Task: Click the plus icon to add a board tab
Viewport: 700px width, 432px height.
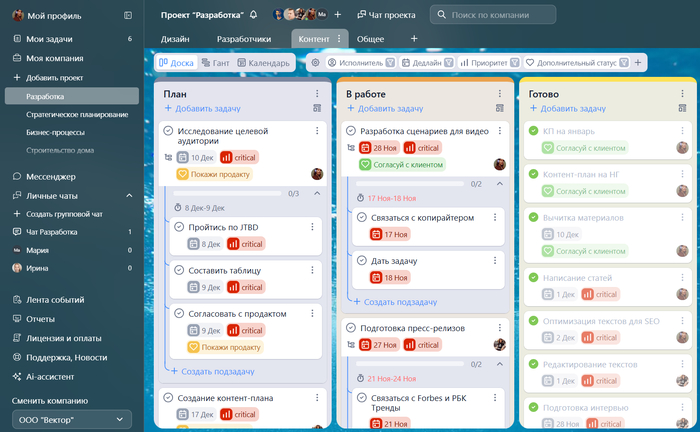Action: point(414,39)
